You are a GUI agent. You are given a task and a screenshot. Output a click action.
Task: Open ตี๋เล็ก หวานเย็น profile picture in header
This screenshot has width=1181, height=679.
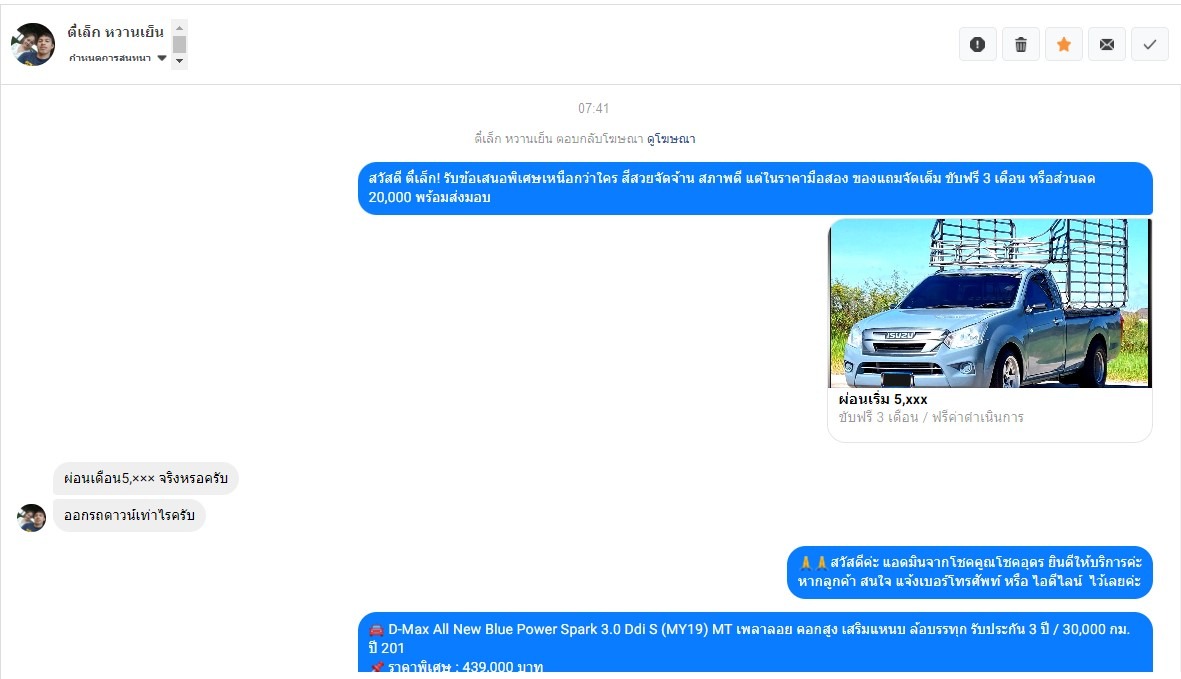[x=33, y=44]
